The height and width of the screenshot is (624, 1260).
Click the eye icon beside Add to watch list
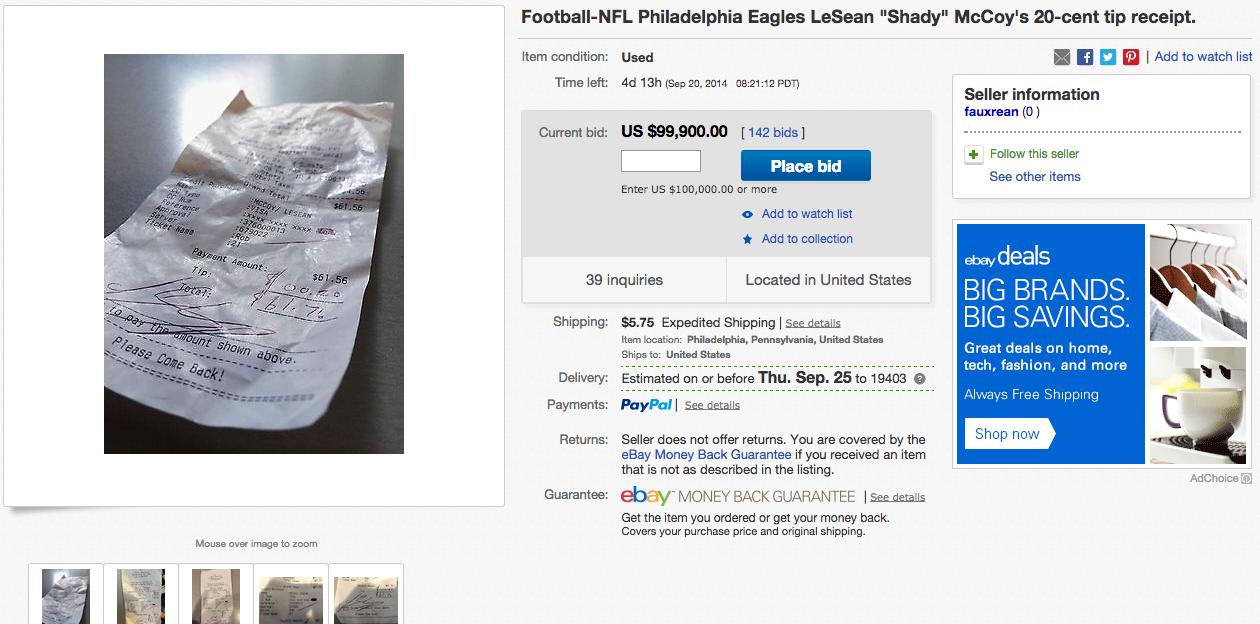pyautogui.click(x=747, y=214)
